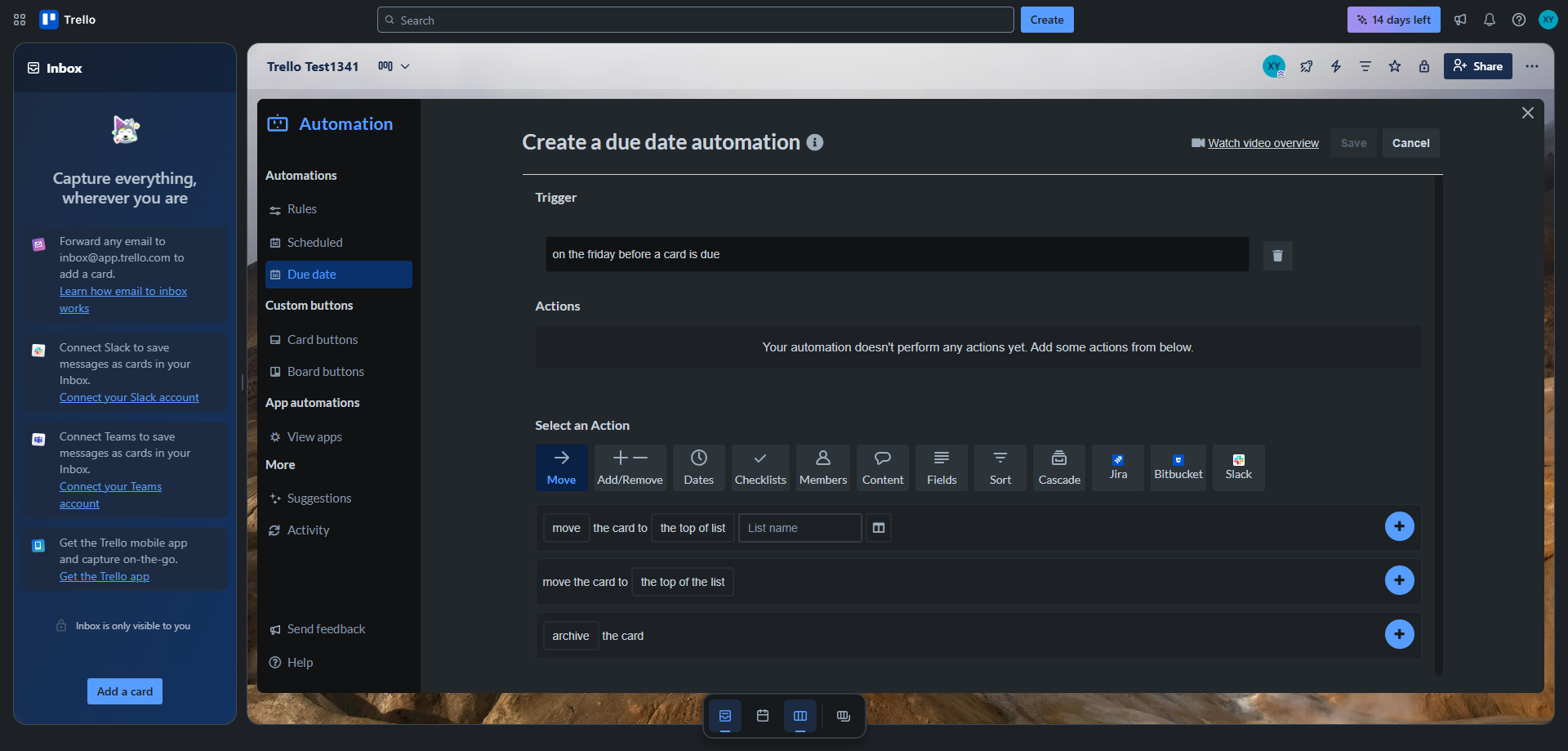Viewport: 1568px width, 751px height.
Task: Click the board member XY avatar
Action: [x=1274, y=66]
